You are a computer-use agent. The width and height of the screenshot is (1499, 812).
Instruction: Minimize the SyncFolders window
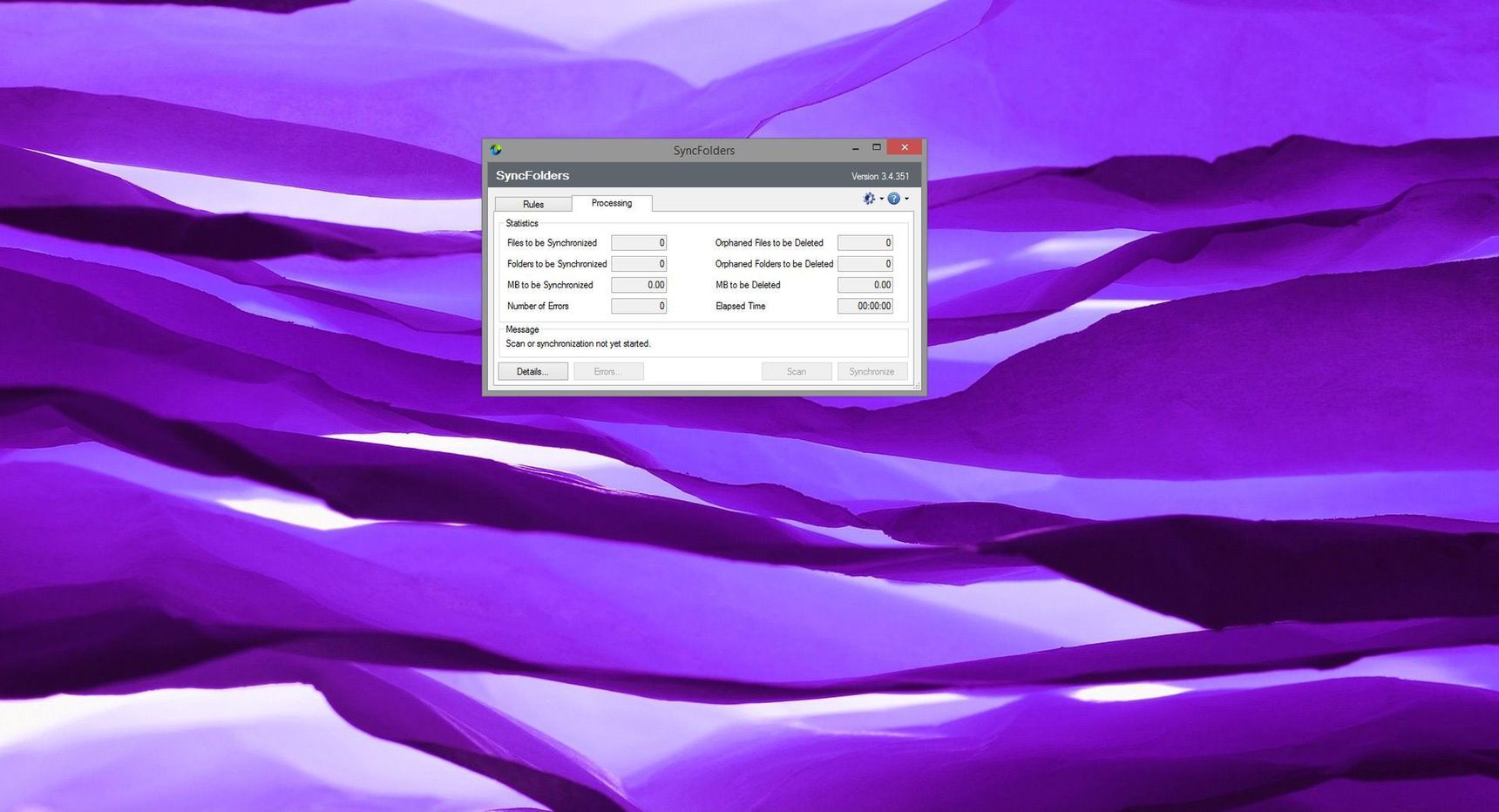[x=855, y=148]
